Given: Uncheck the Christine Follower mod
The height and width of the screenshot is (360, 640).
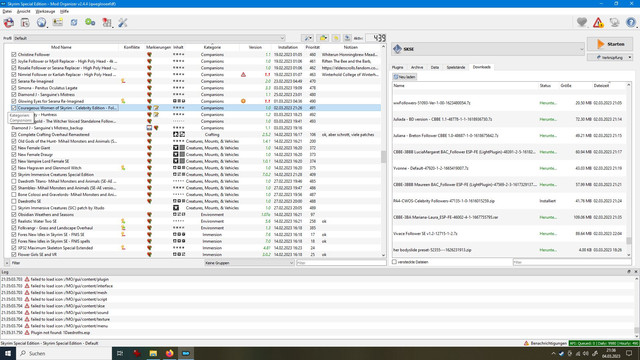Looking at the screenshot, I should pyautogui.click(x=14, y=55).
